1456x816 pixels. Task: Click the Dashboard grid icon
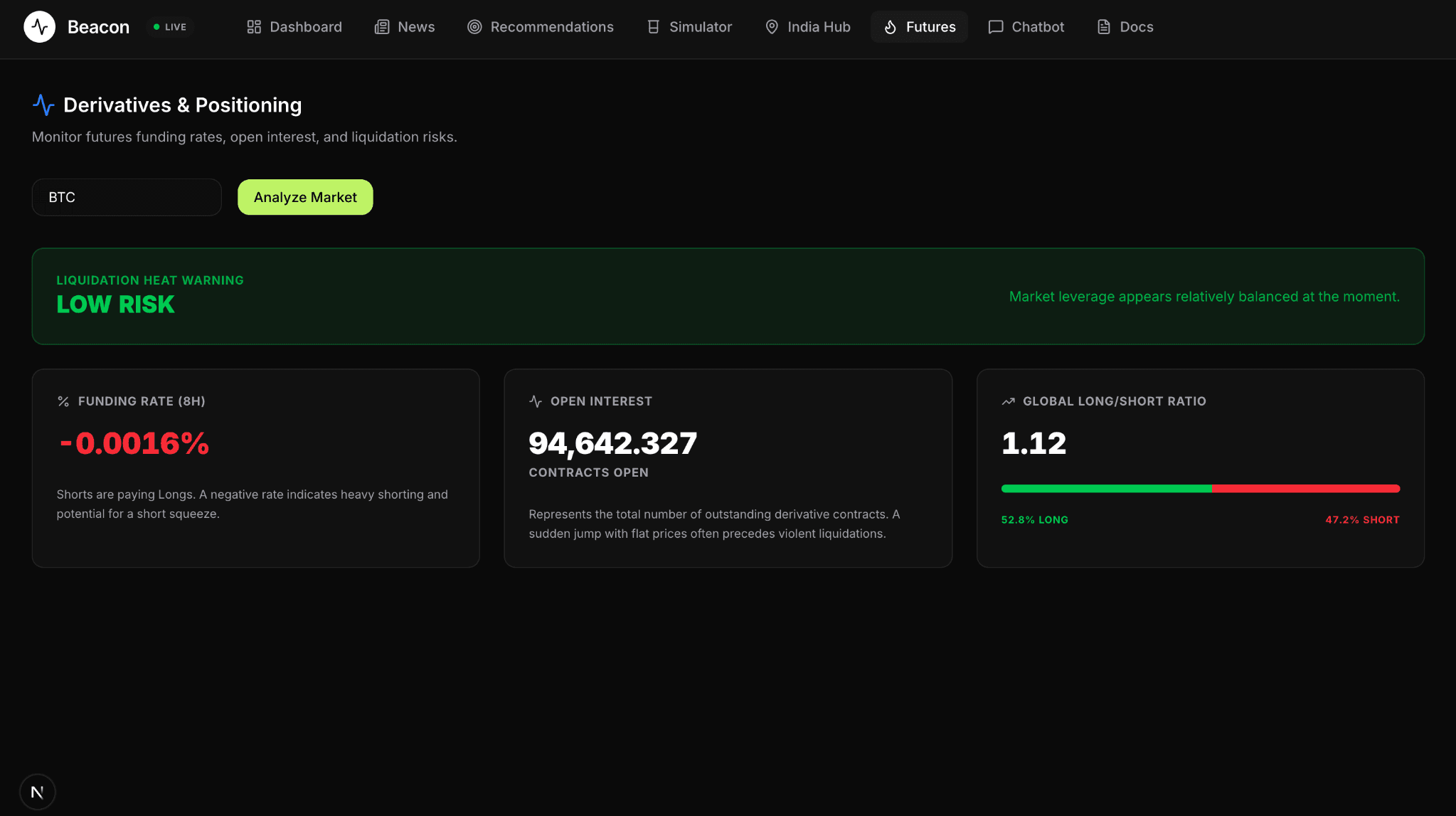point(254,27)
